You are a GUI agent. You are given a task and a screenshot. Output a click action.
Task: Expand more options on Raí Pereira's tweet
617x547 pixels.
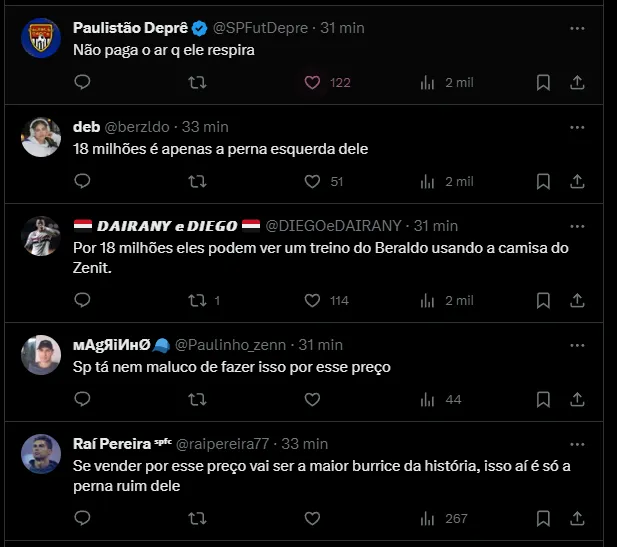click(x=577, y=443)
